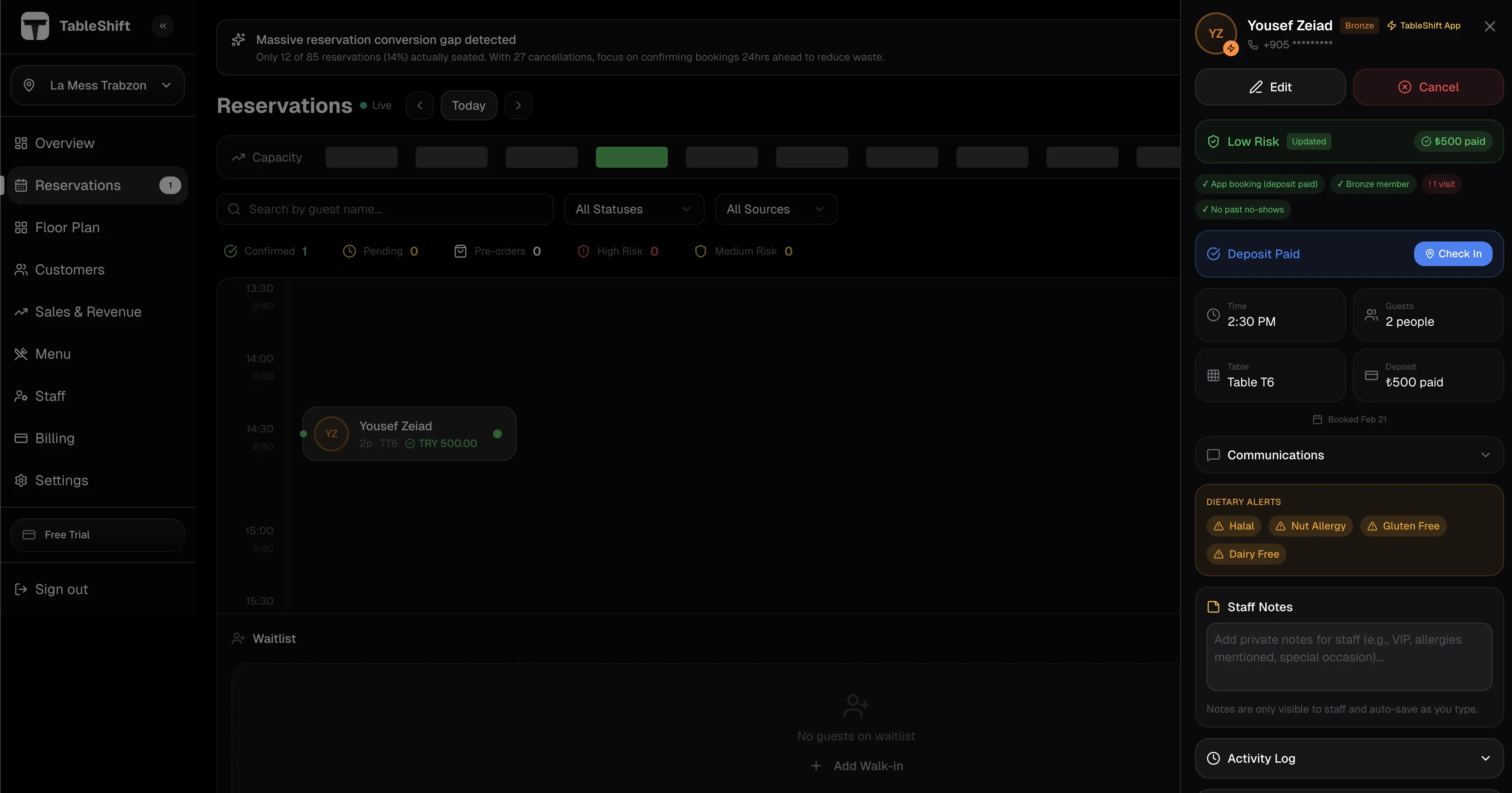The width and height of the screenshot is (1512, 793).
Task: Open the All Statuses dropdown
Action: click(x=634, y=209)
